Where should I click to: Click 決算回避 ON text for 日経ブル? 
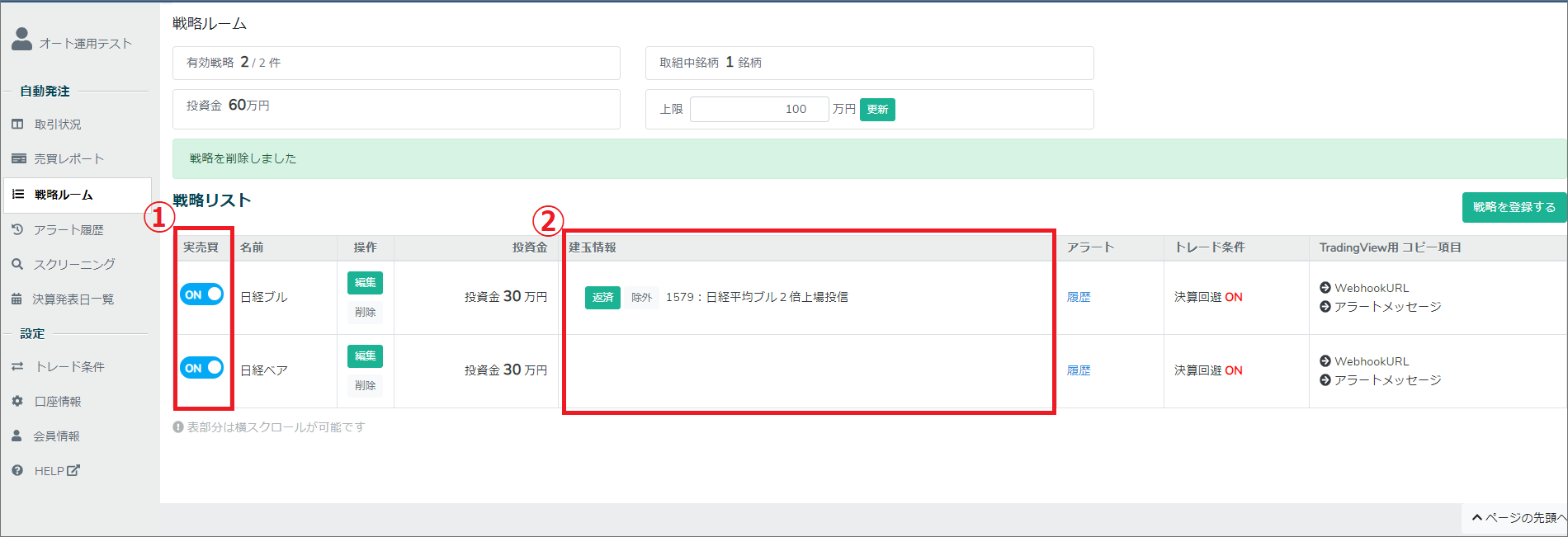click(x=1208, y=297)
